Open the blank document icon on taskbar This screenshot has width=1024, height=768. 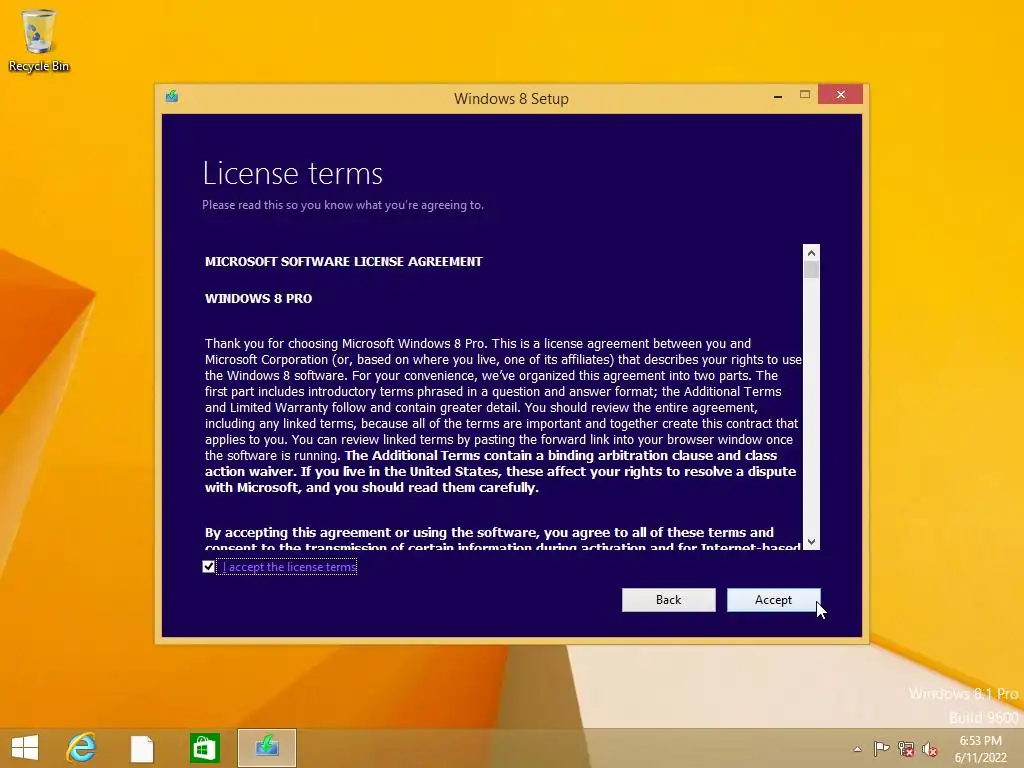click(x=142, y=748)
